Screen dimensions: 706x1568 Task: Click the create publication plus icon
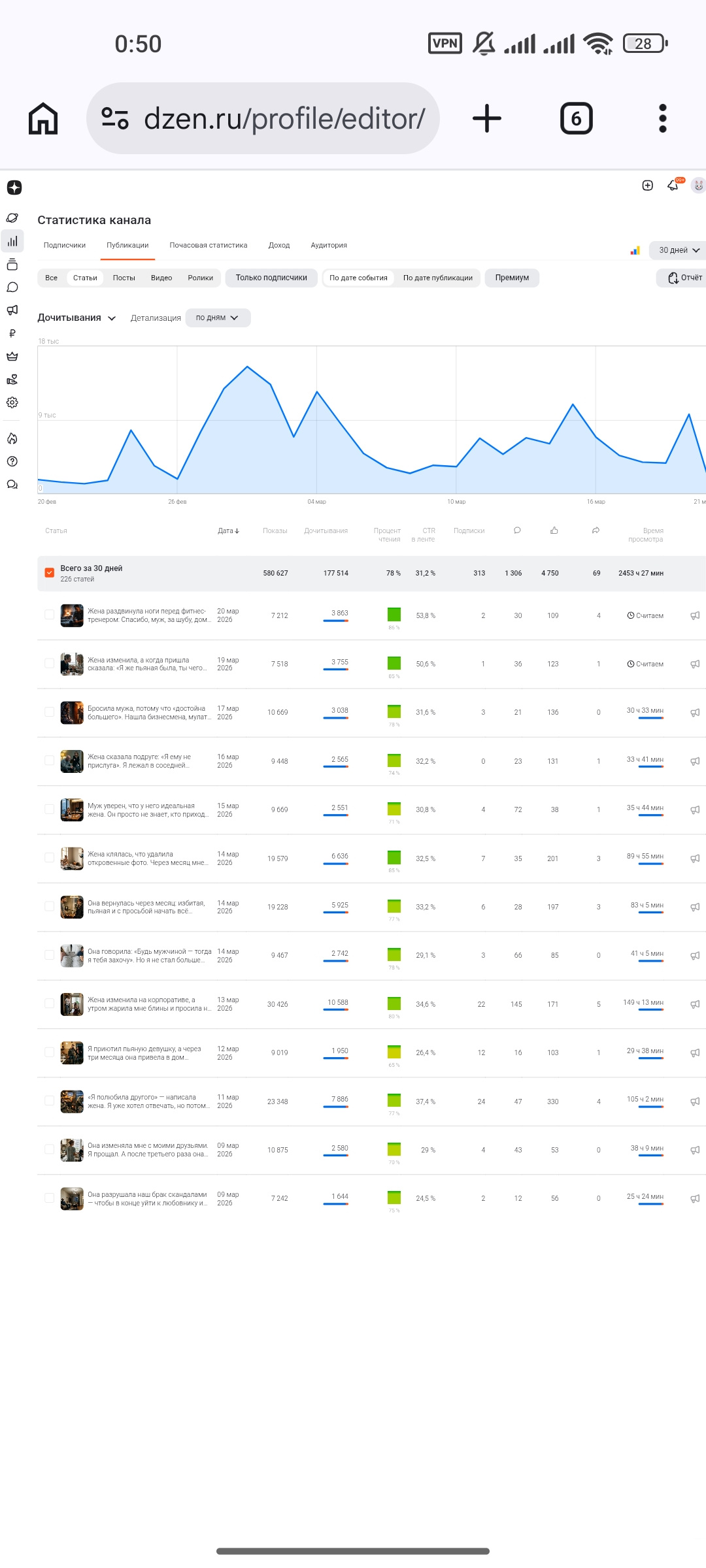point(648,186)
